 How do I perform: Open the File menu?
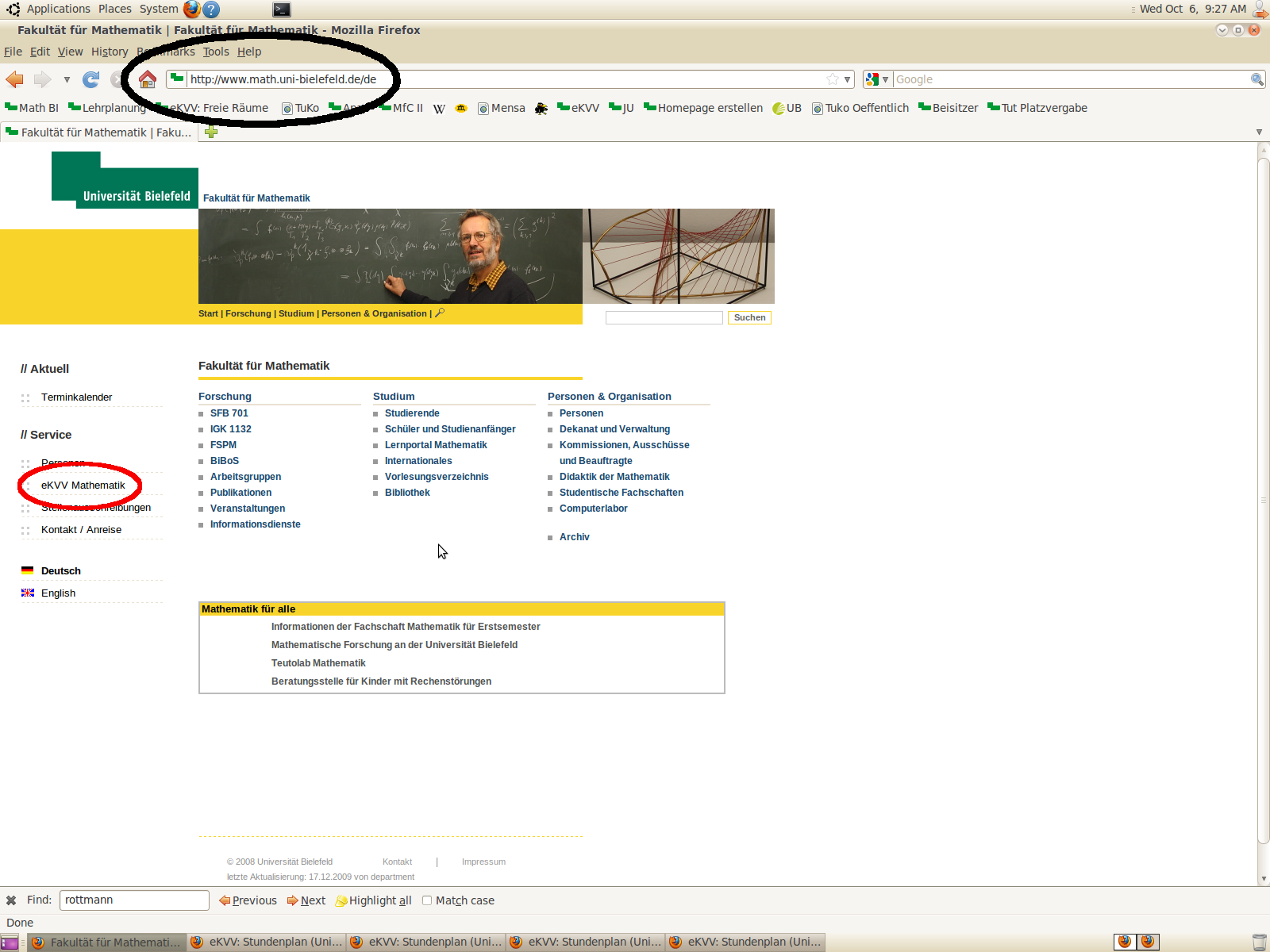click(x=13, y=52)
